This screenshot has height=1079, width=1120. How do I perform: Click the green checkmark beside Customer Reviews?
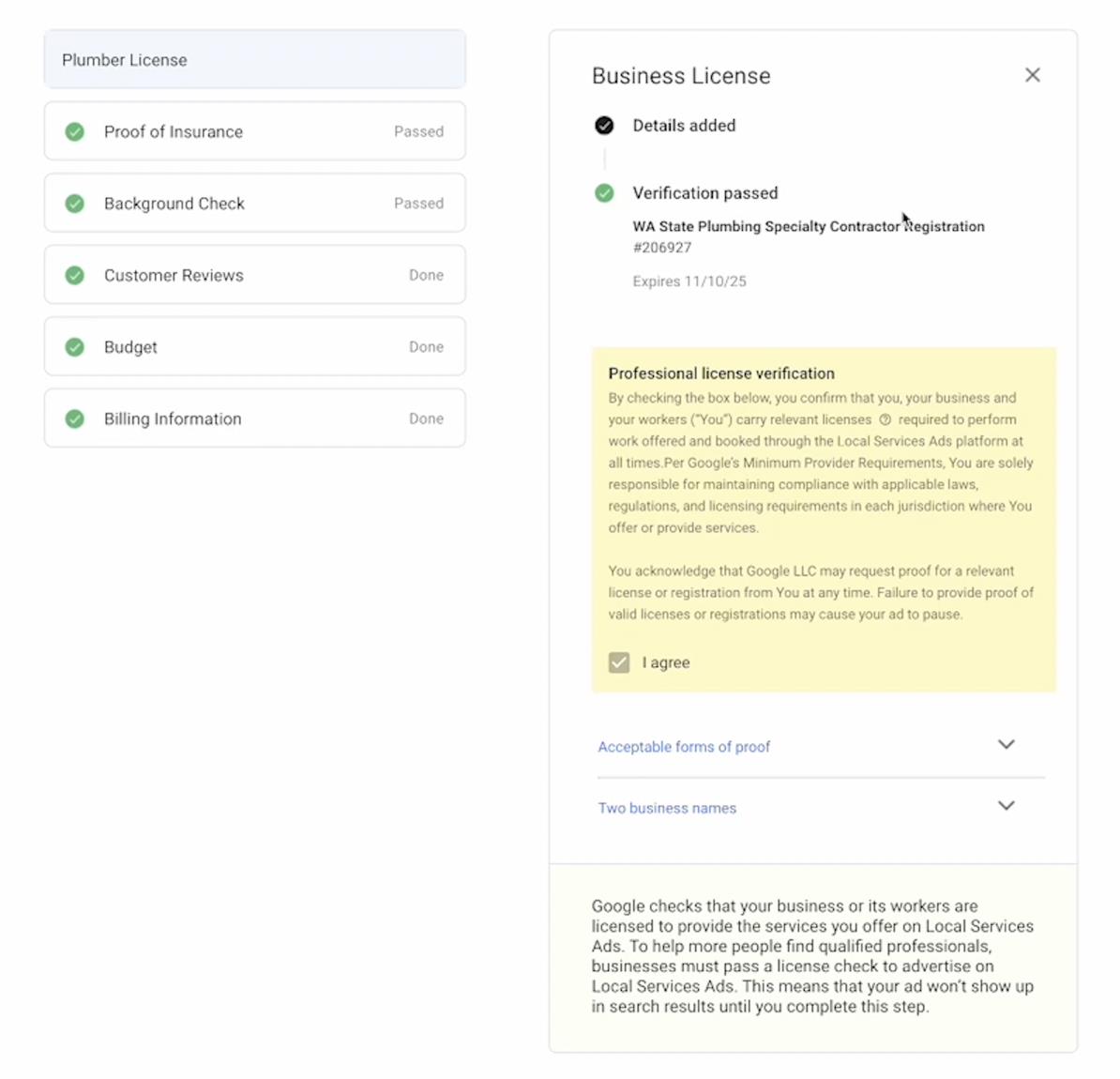(74, 275)
